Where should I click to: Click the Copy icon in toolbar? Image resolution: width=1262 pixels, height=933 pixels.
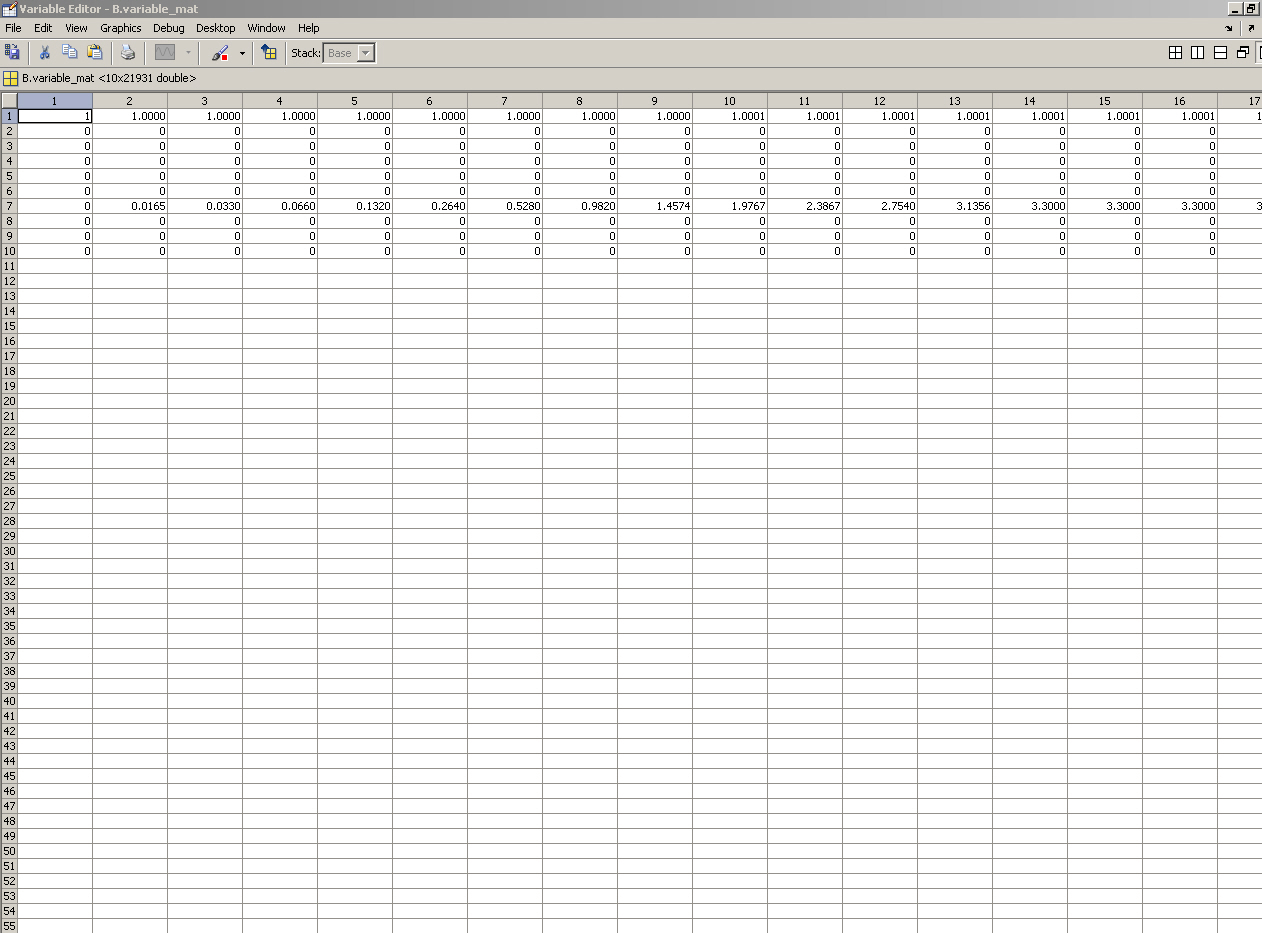click(x=69, y=52)
